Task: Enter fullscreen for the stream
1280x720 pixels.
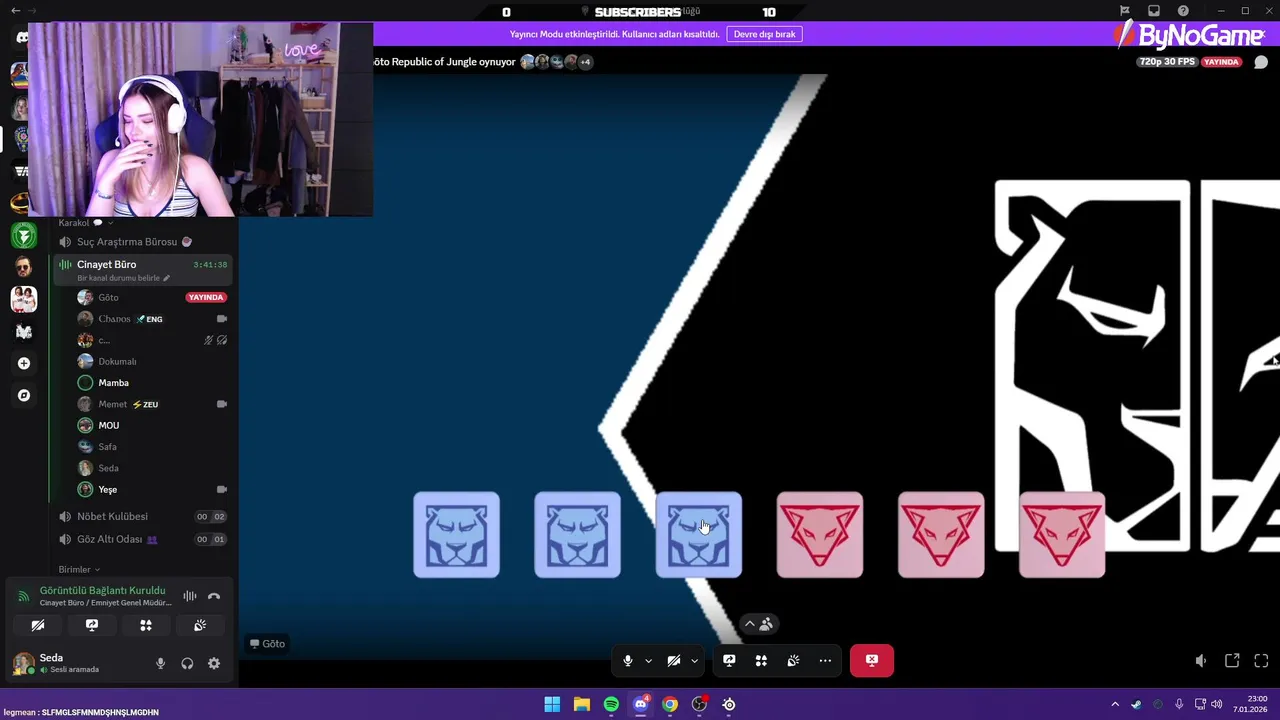Action: pos(1261,660)
